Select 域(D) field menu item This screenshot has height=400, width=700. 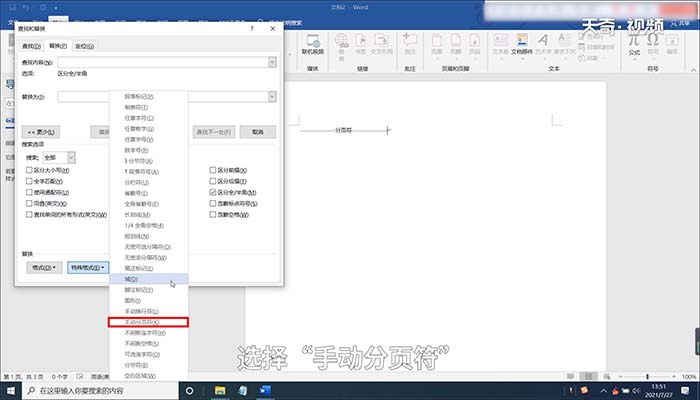(149, 279)
